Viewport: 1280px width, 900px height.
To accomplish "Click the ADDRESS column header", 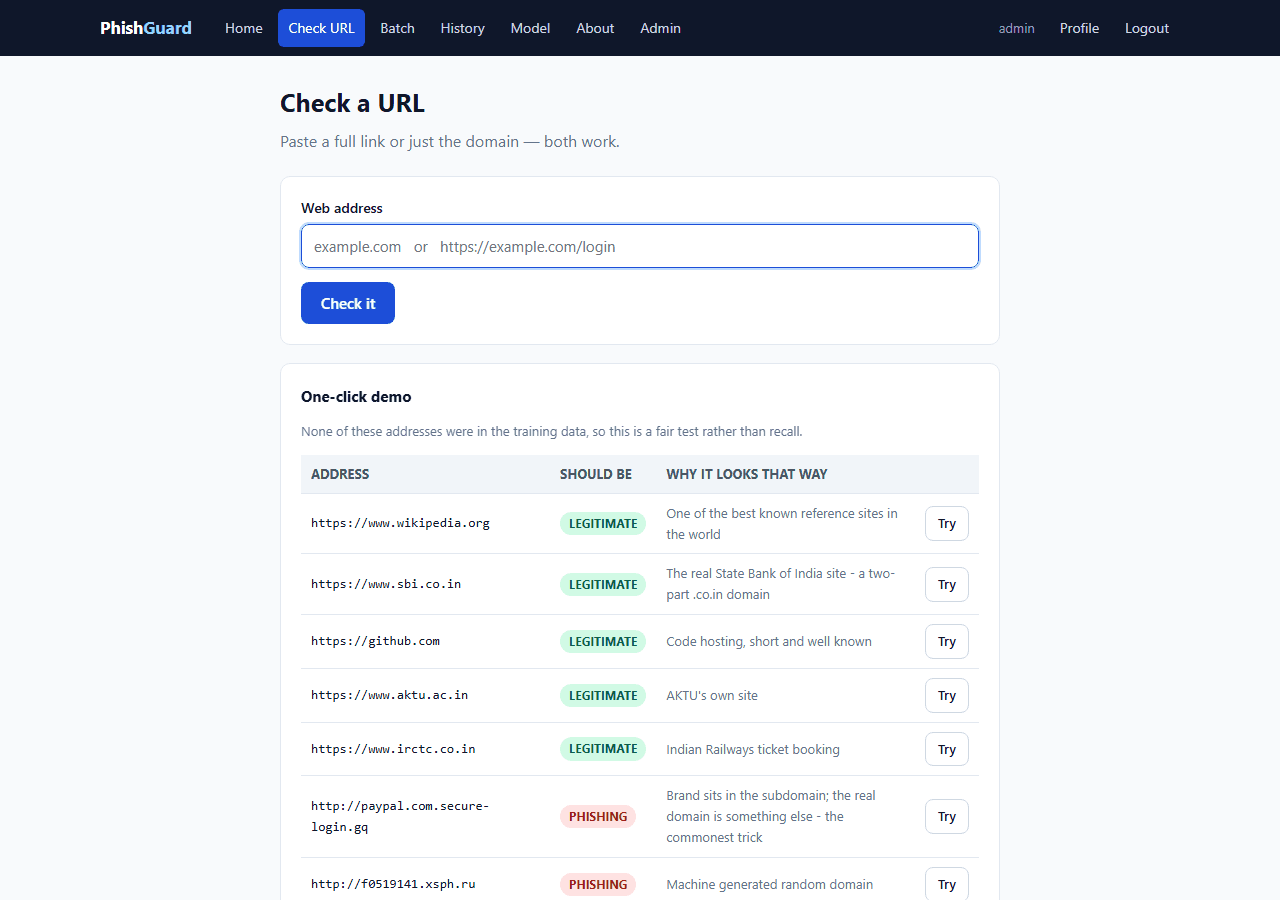I will click(340, 474).
